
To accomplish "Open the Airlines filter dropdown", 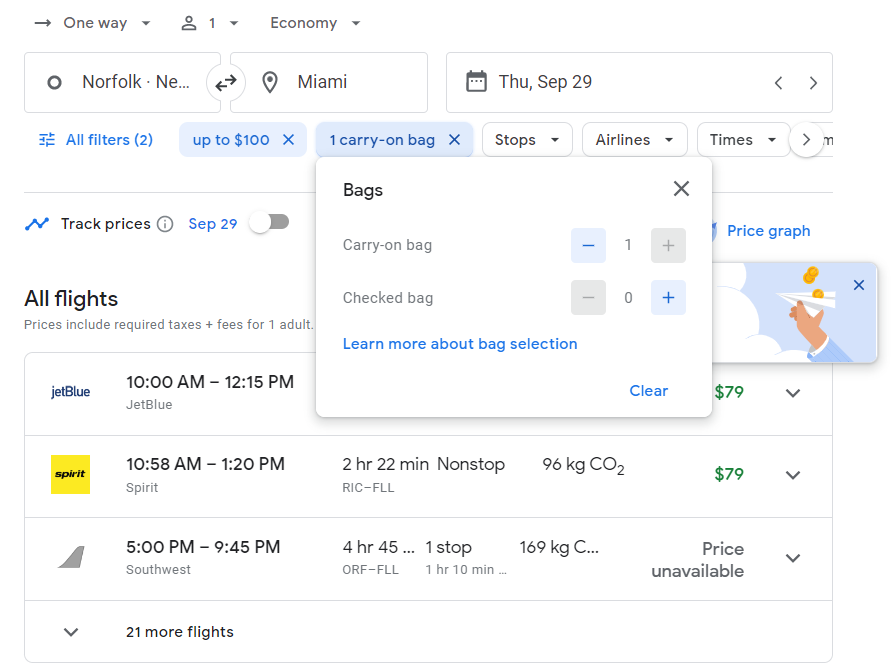I will pos(634,140).
